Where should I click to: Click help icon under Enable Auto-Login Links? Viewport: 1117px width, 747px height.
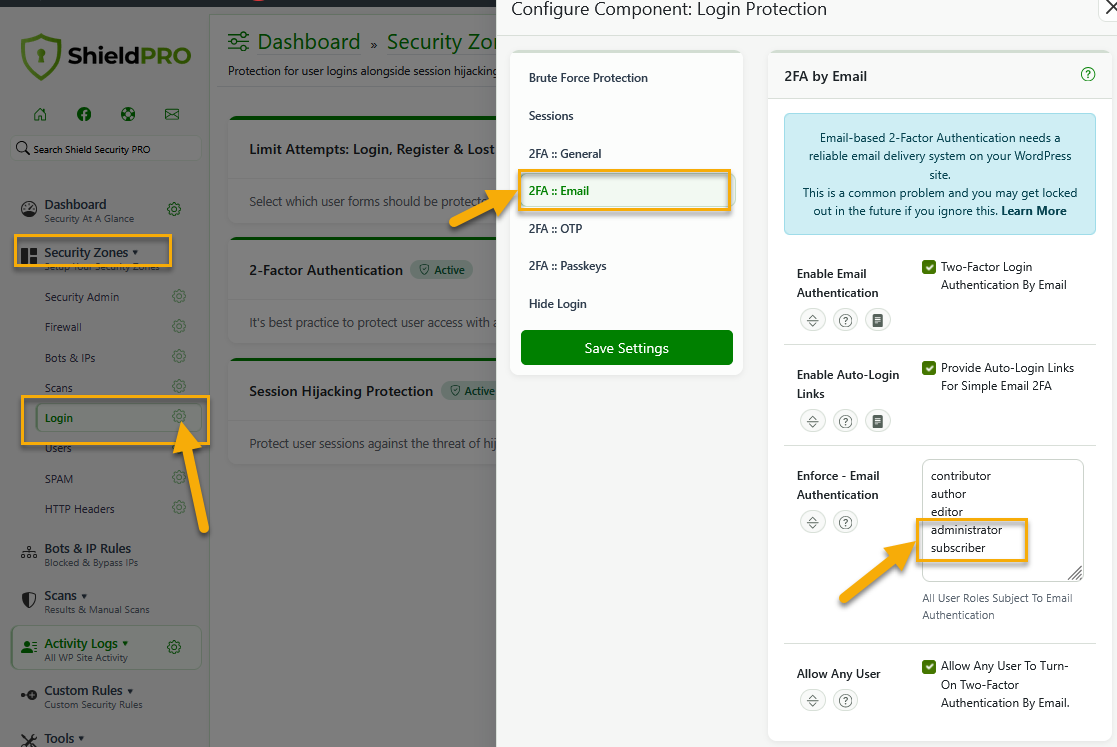[x=845, y=421]
